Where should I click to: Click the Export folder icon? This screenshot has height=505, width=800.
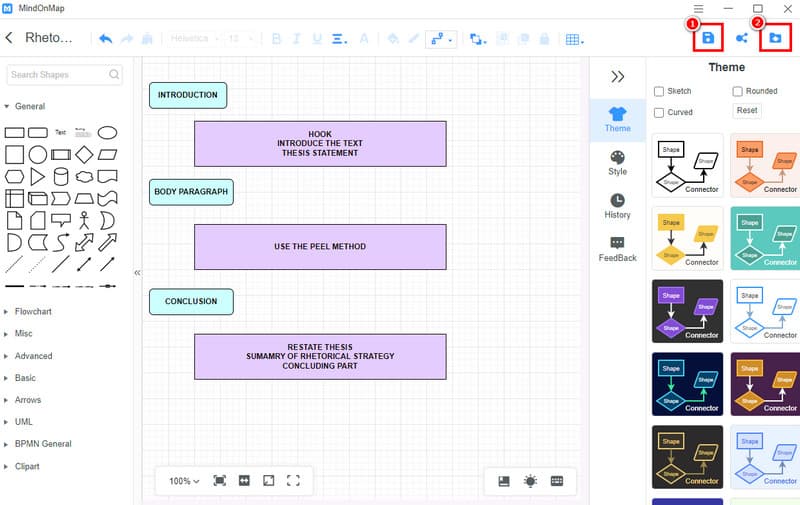click(x=776, y=38)
